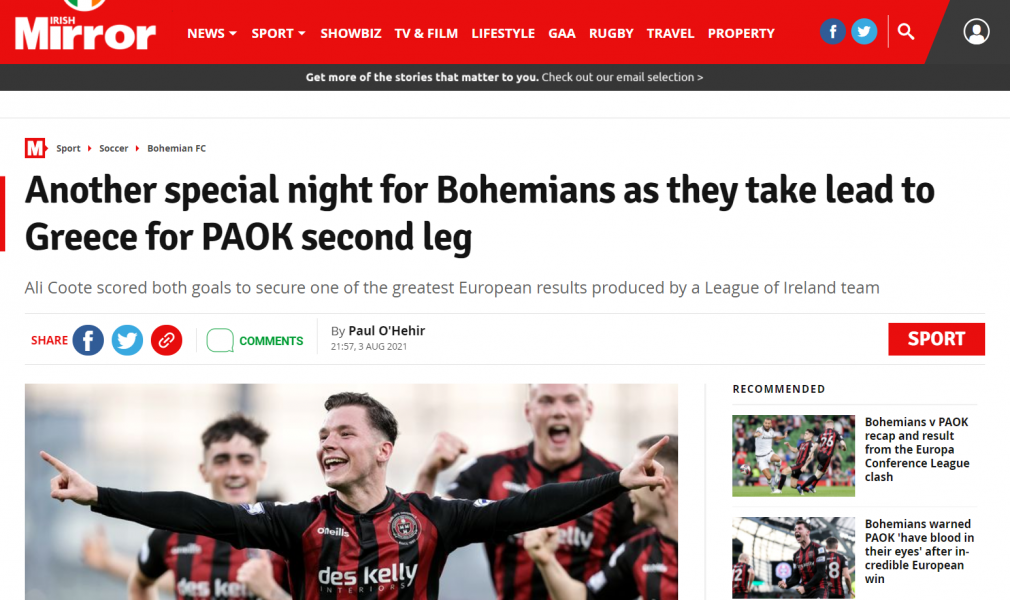
Task: Open the Showbiz menu item
Action: (351, 34)
